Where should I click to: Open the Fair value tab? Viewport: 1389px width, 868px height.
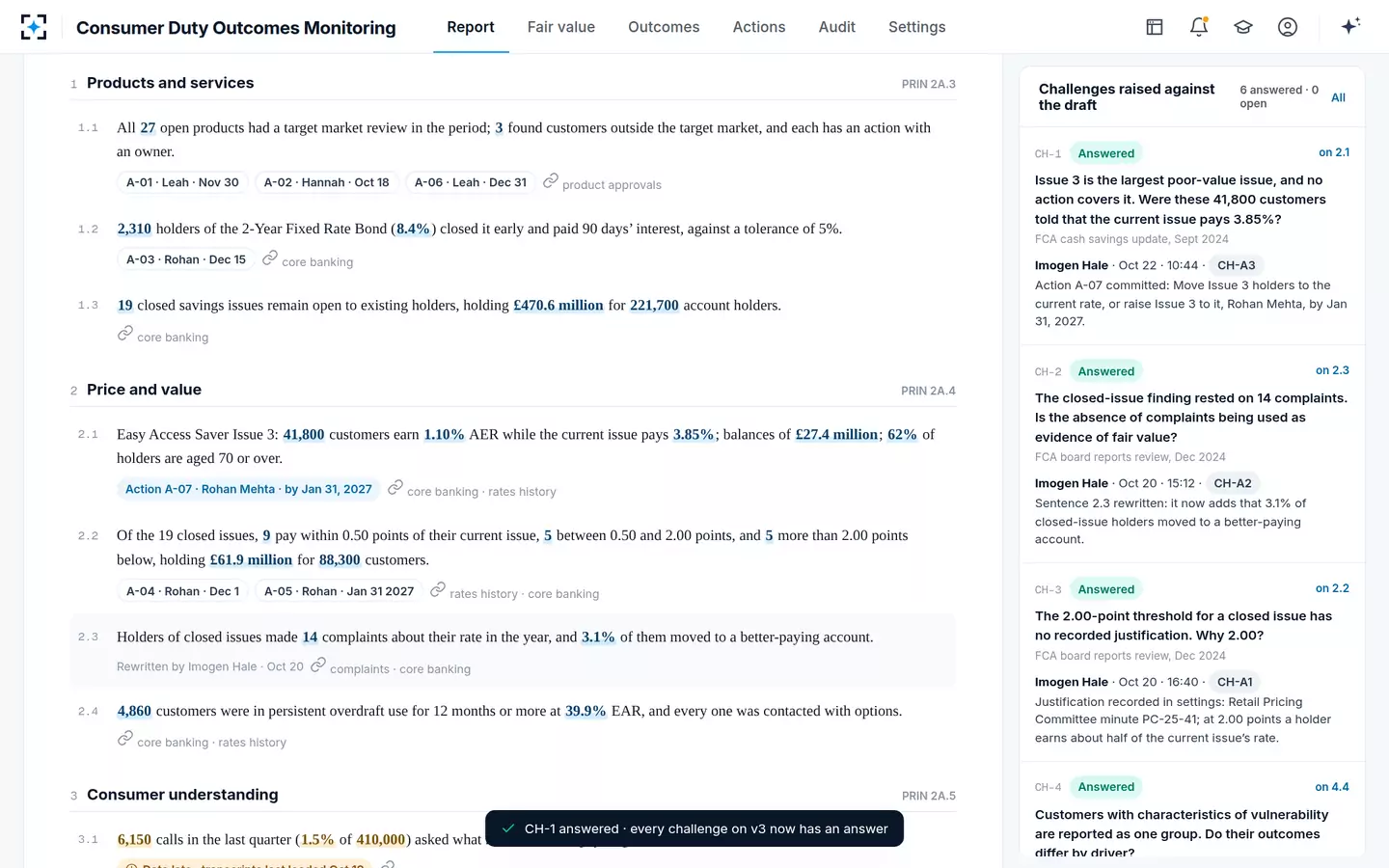pos(561,27)
